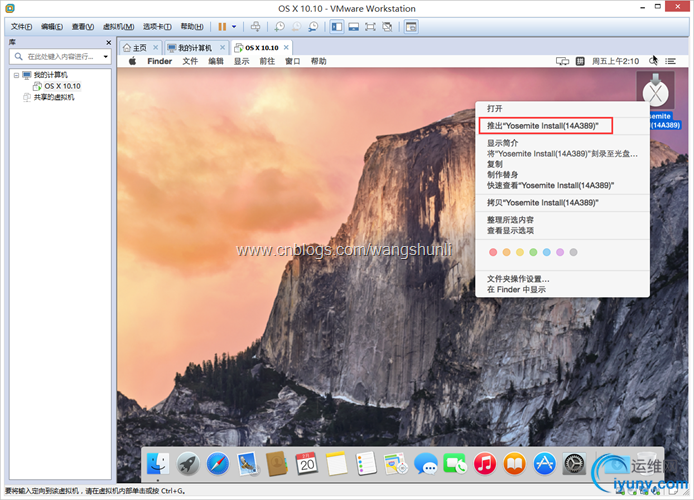Close the library panel with the X

[108, 42]
